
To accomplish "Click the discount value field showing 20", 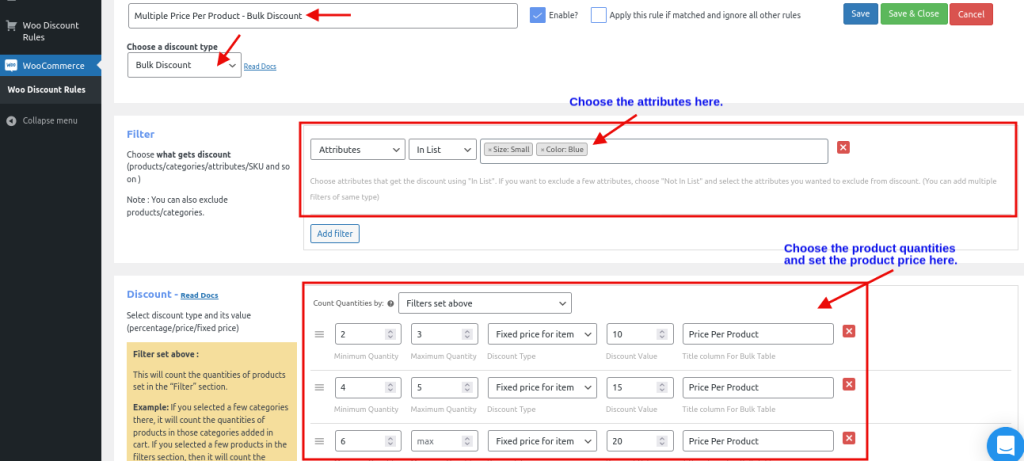I will 639,441.
